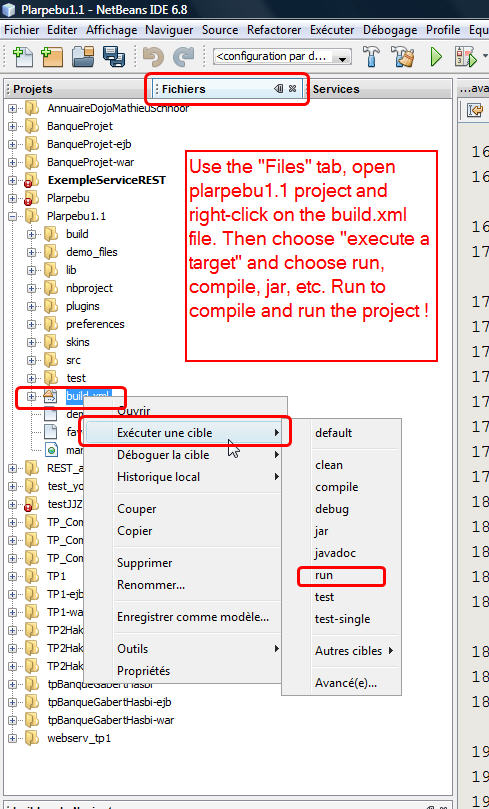Screen dimensions: 489x809
Task: Open the Débogage menu
Action: pos(390,30)
